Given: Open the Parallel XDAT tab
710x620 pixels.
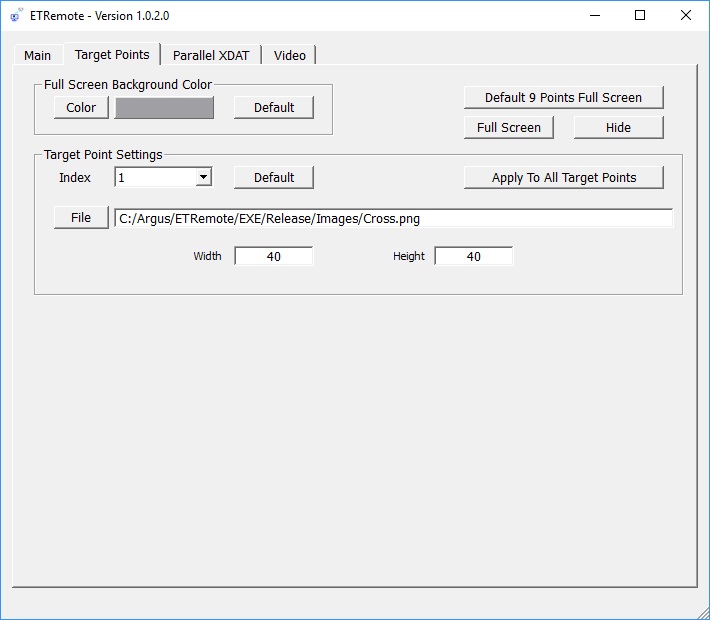Looking at the screenshot, I should [x=211, y=55].
